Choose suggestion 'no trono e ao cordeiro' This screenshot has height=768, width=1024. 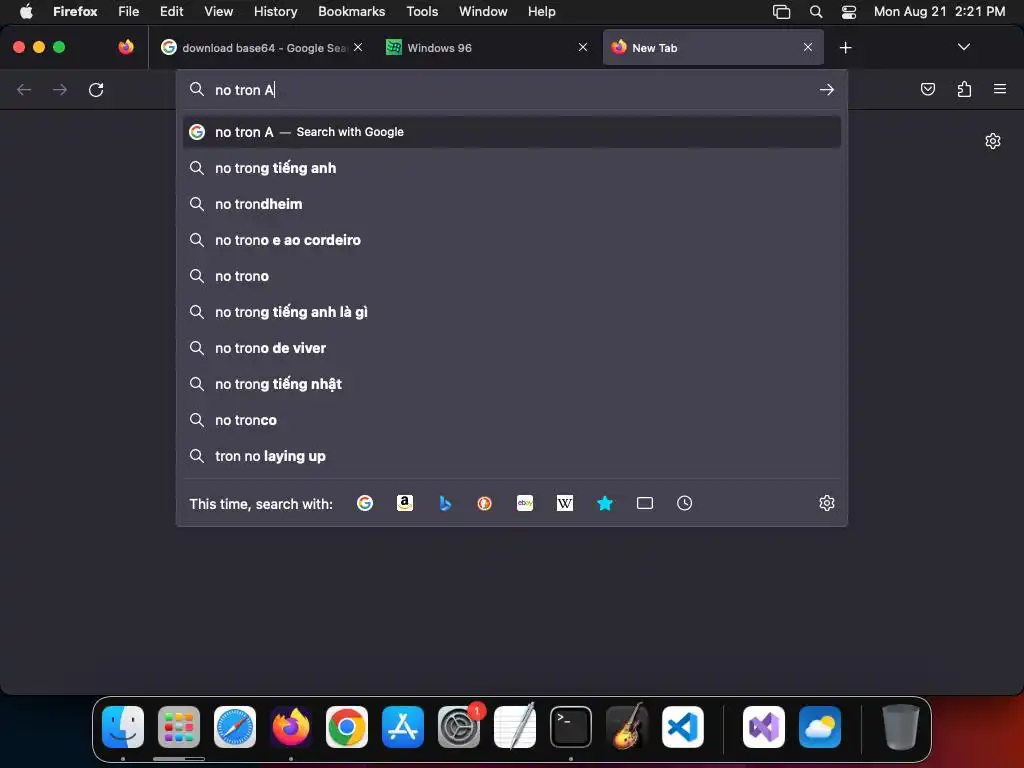511,240
